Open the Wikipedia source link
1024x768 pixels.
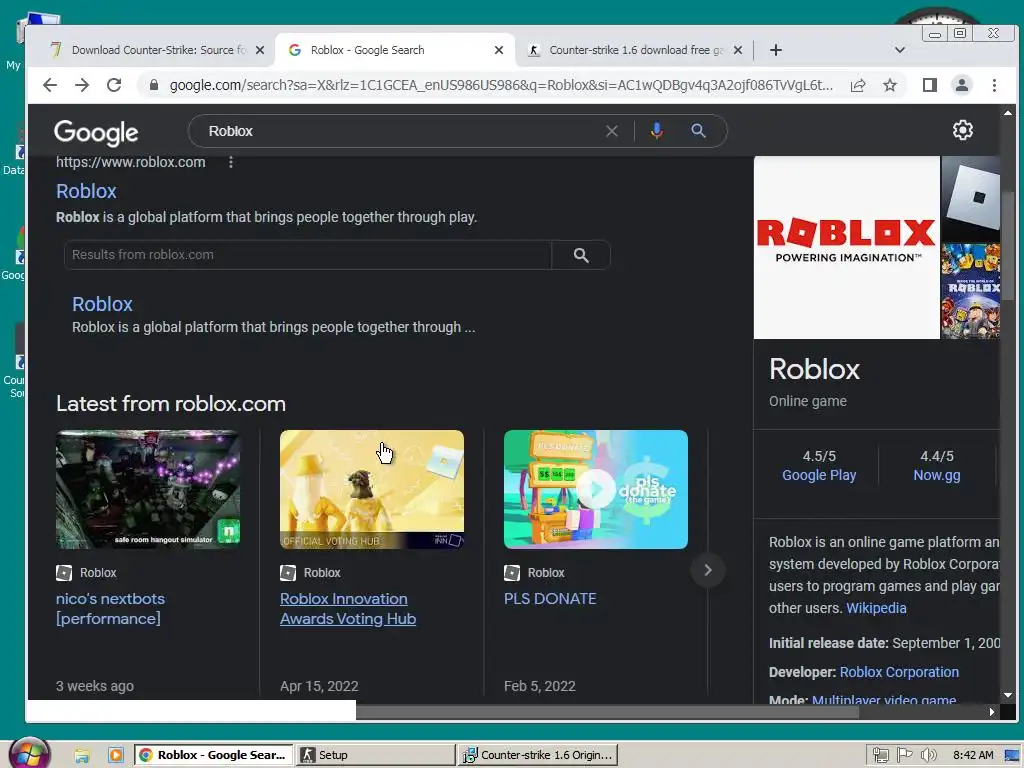tap(876, 608)
